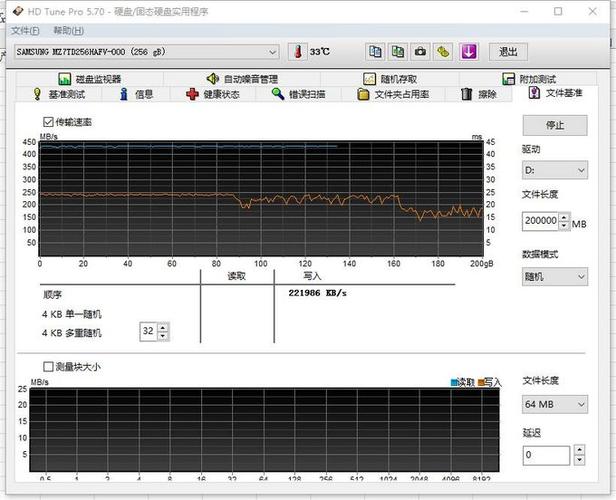The width and height of the screenshot is (616, 500).
Task: Enable the 测量块大小 checkbox
Action: tap(48, 366)
